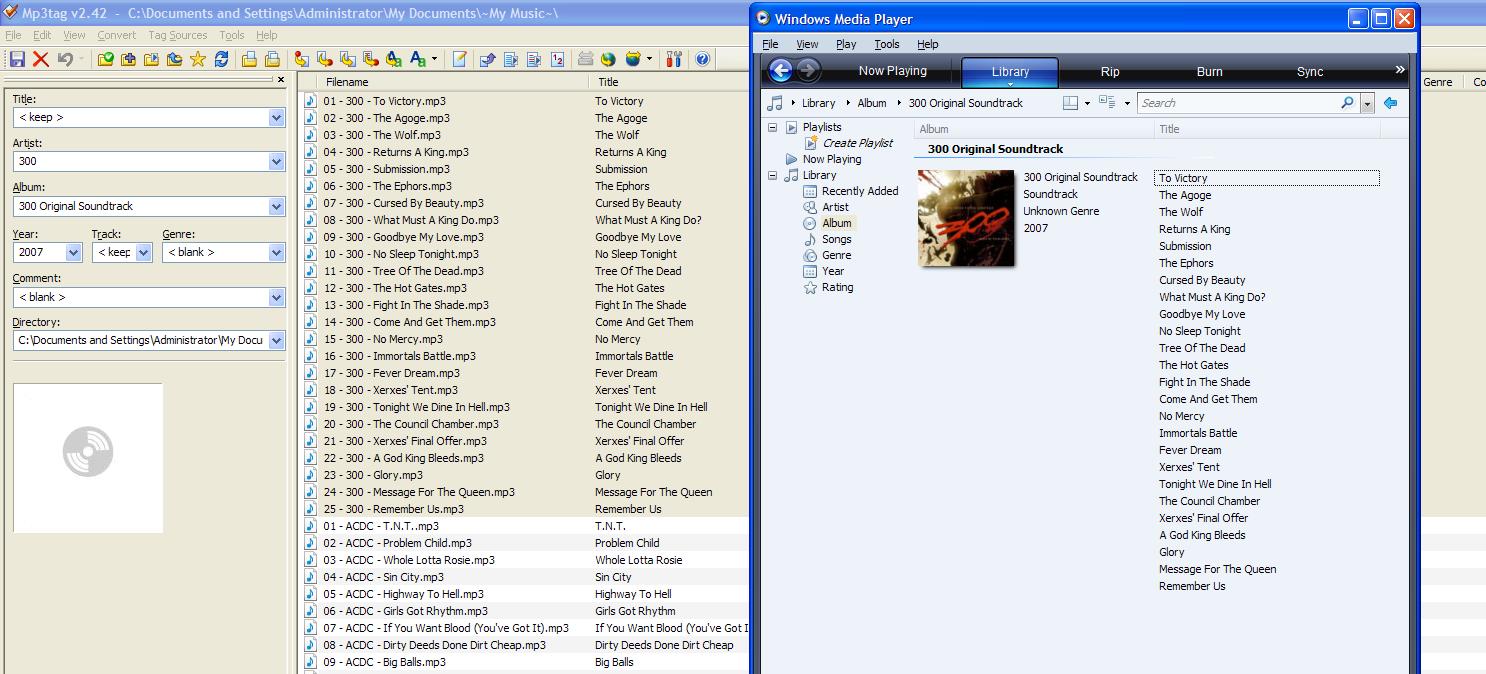Click Forward arrow in Windows Media Player

[808, 70]
